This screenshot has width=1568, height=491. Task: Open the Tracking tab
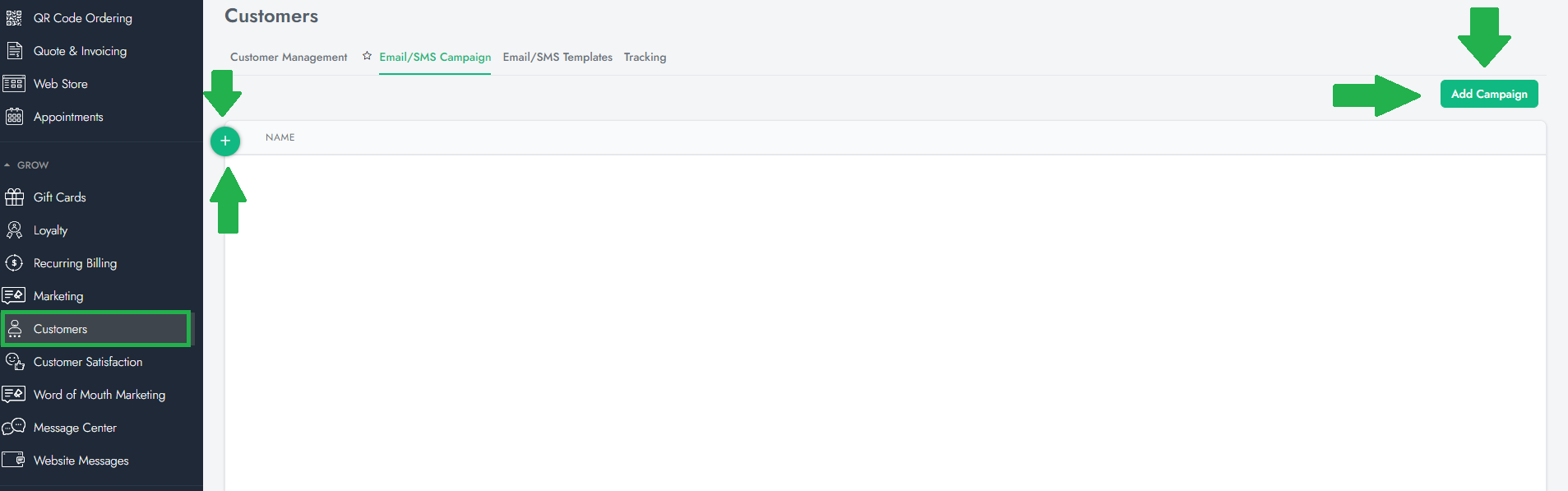click(x=645, y=58)
